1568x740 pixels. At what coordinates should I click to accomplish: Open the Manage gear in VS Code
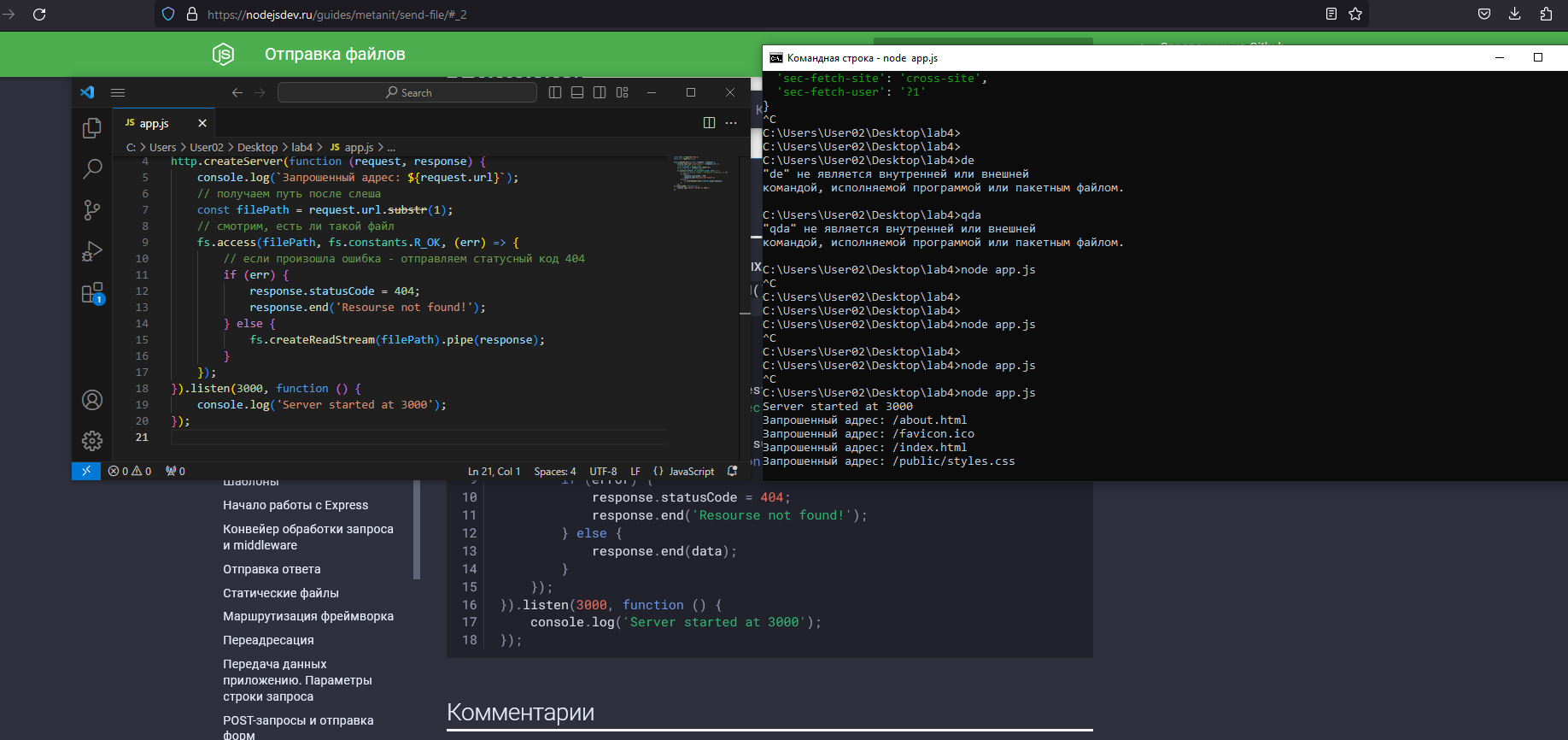(92, 441)
